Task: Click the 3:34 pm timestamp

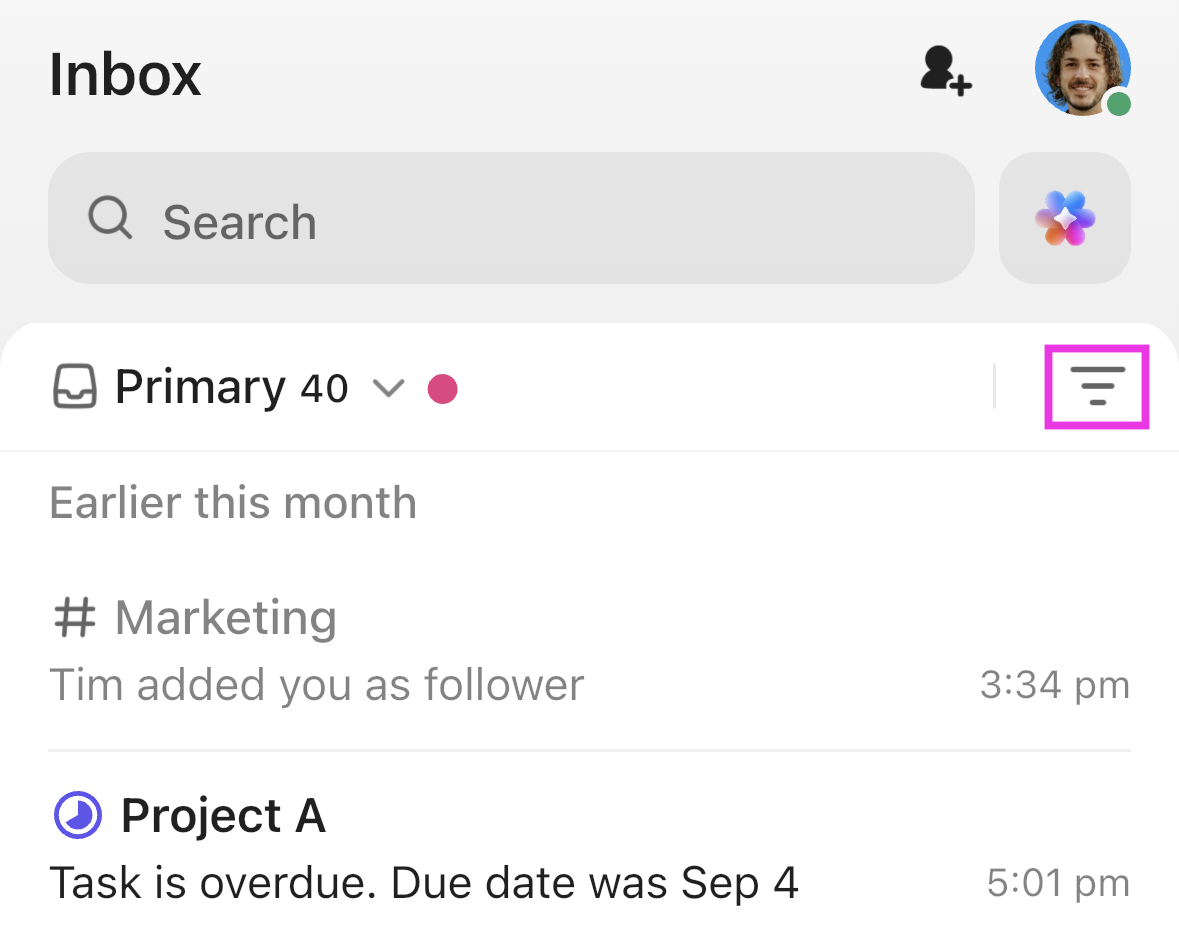Action: [x=1055, y=685]
